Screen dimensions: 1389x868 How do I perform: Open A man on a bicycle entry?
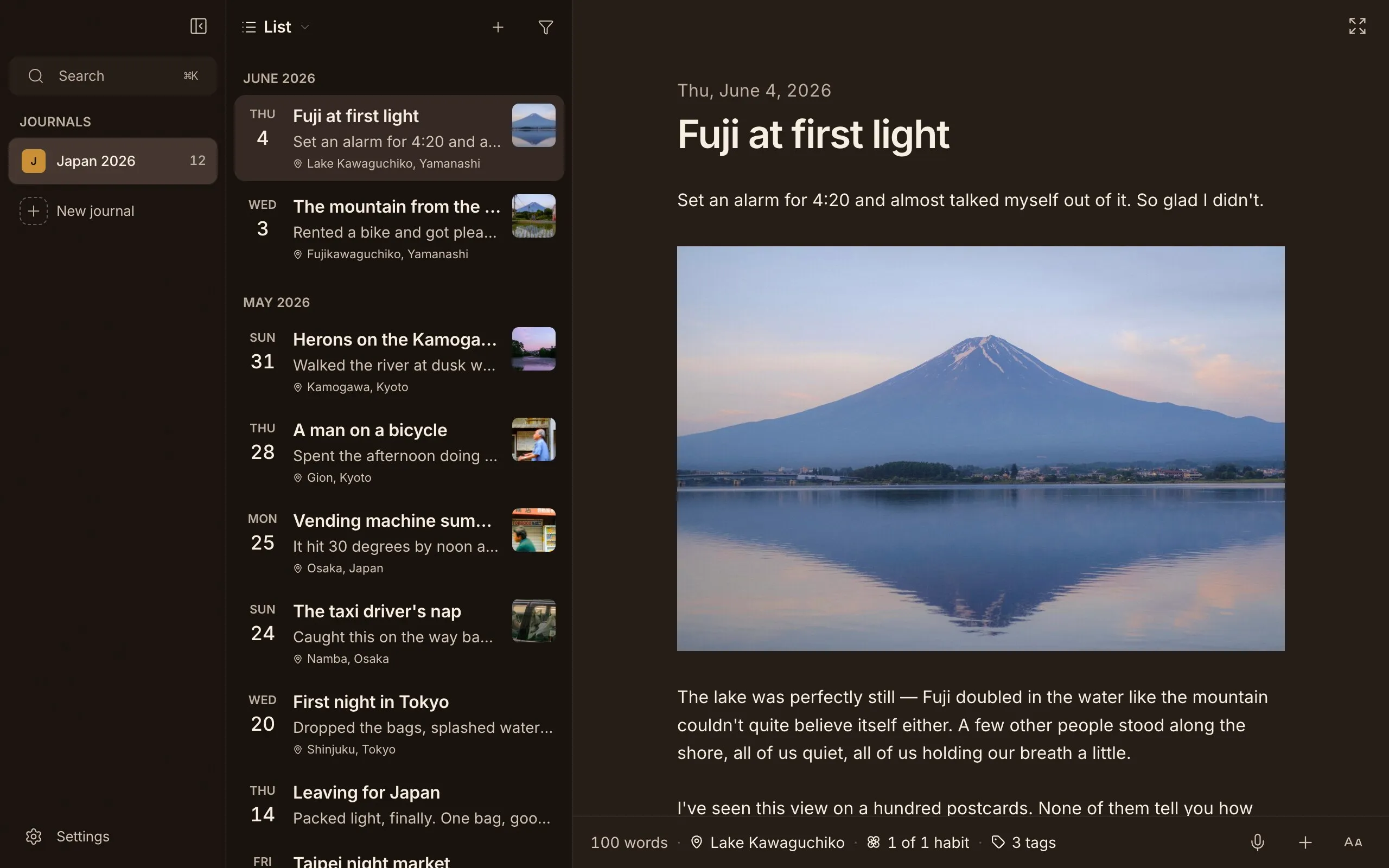[399, 452]
